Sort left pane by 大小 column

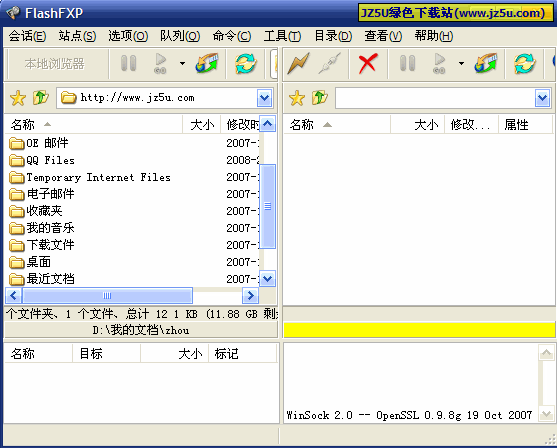click(201, 124)
